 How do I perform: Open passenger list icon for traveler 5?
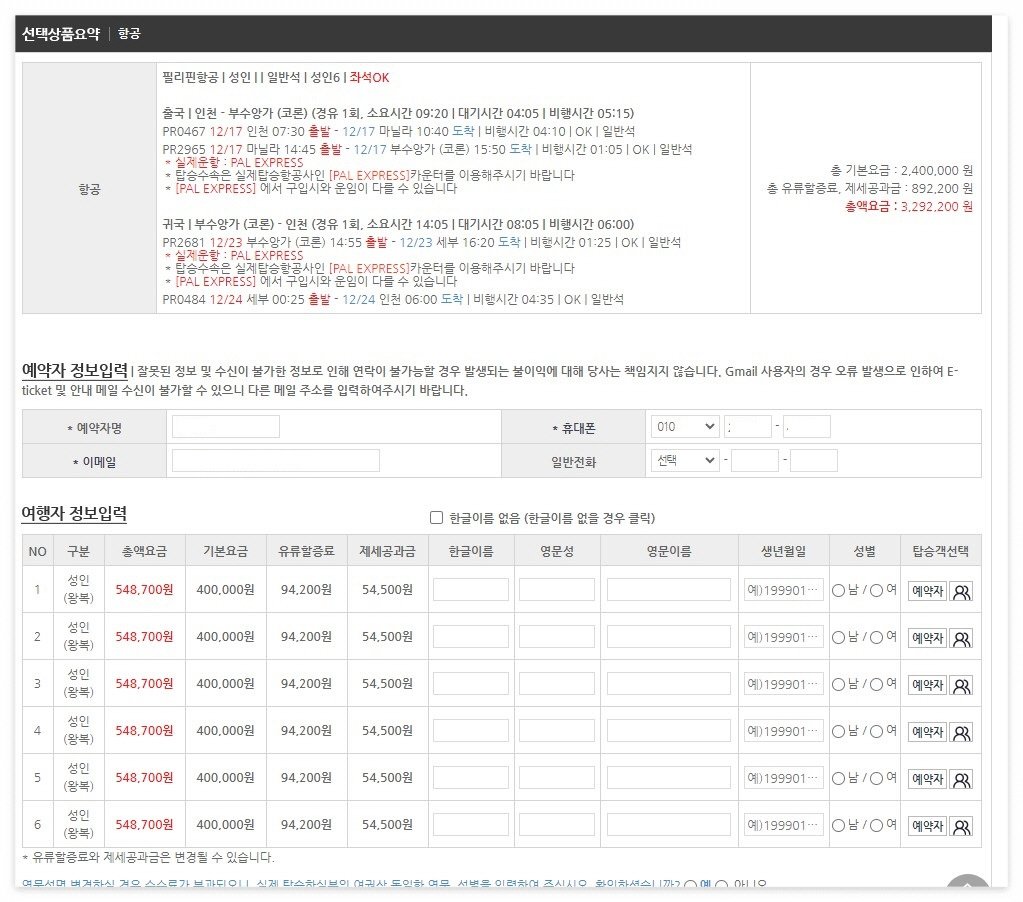click(x=961, y=779)
